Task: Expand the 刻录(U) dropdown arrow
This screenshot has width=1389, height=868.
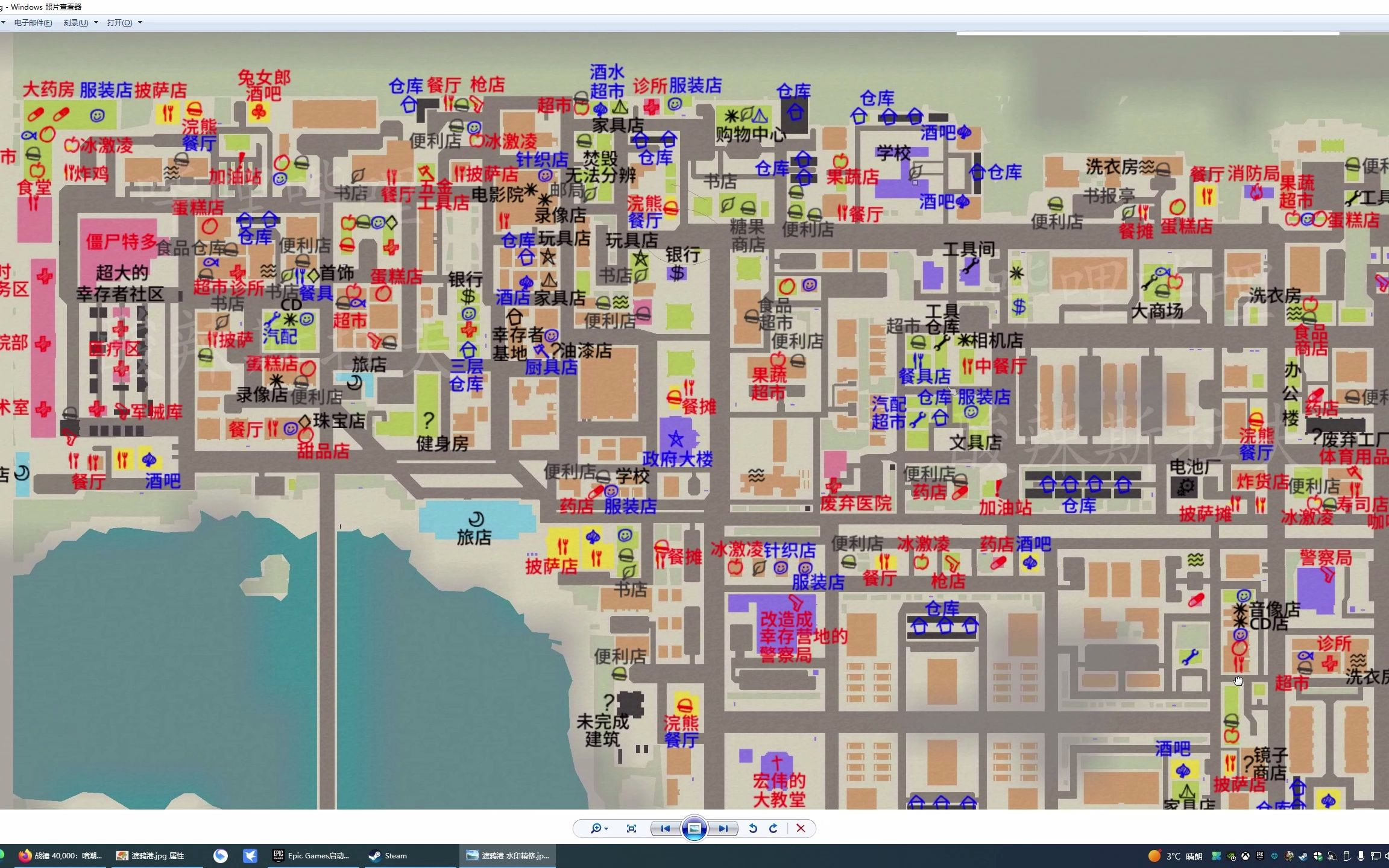Action: click(96, 23)
